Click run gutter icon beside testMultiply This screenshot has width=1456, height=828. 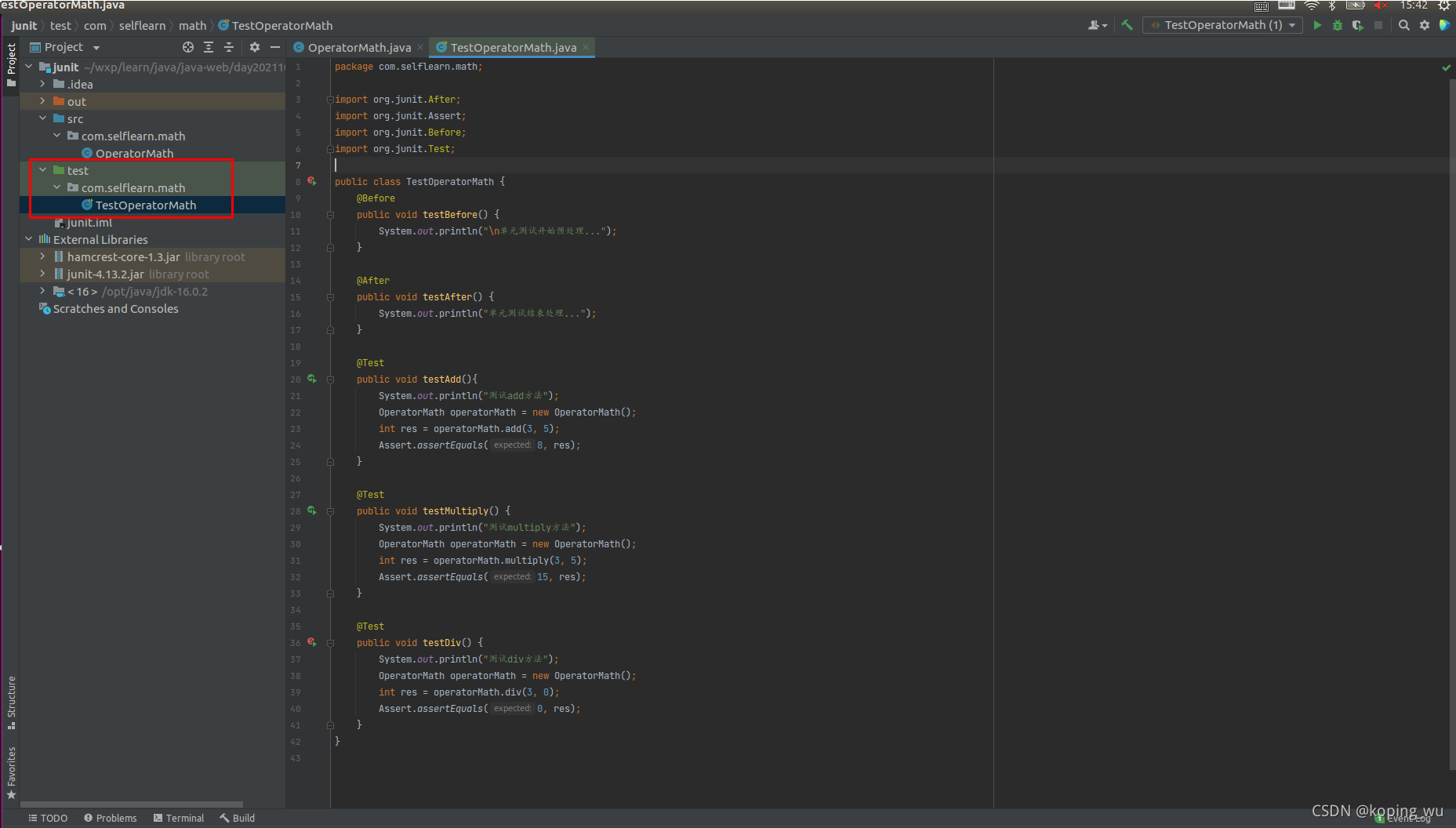coord(312,510)
